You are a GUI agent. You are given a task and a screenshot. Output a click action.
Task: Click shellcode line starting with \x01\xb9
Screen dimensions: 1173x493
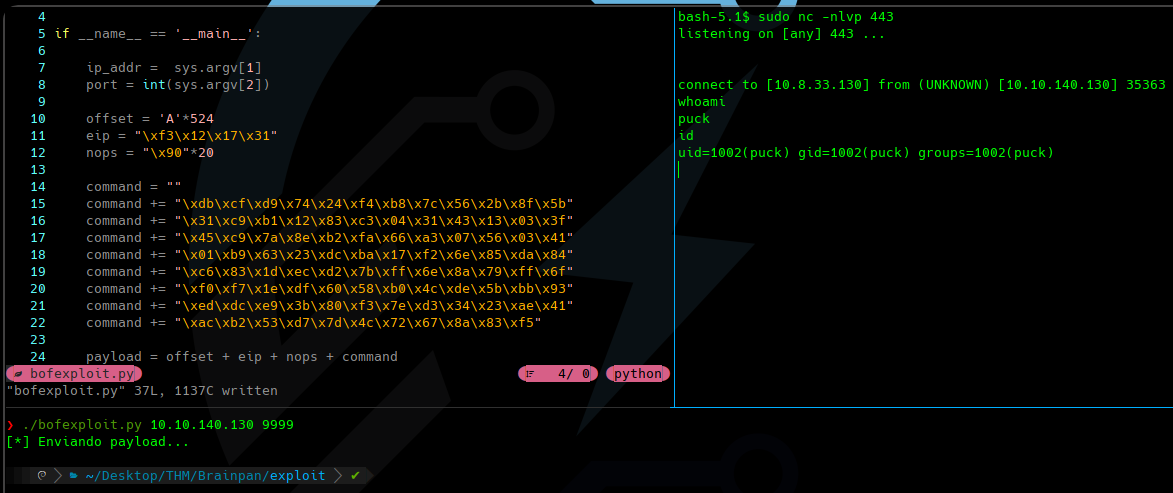click(x=330, y=254)
